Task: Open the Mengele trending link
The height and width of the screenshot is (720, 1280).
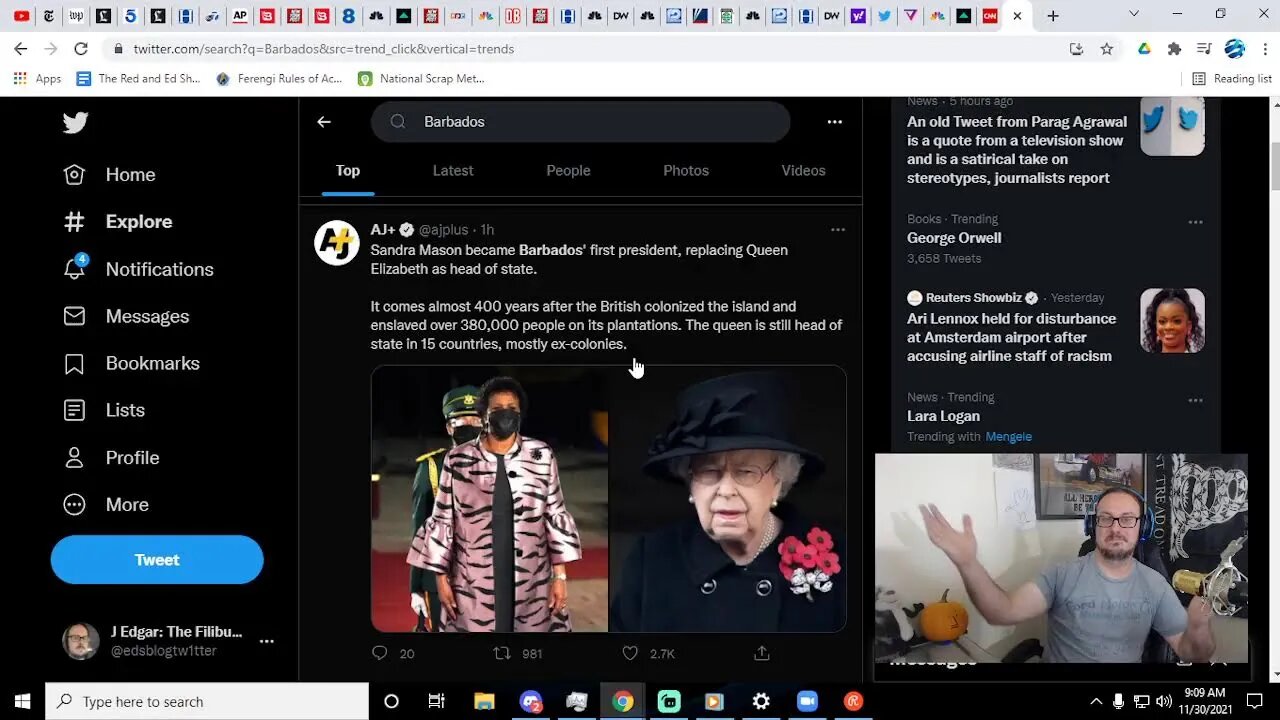Action: pos(1008,436)
